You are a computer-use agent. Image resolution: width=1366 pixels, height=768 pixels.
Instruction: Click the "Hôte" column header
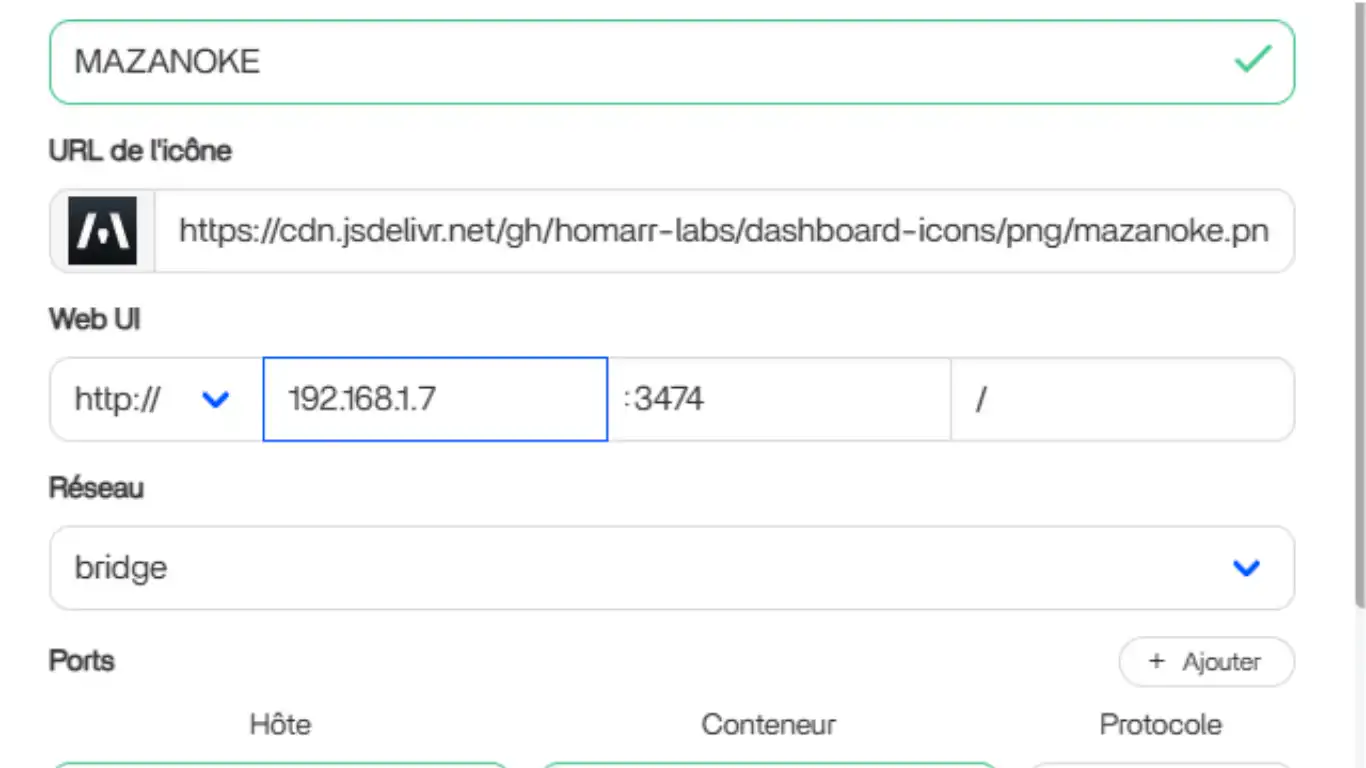point(280,724)
